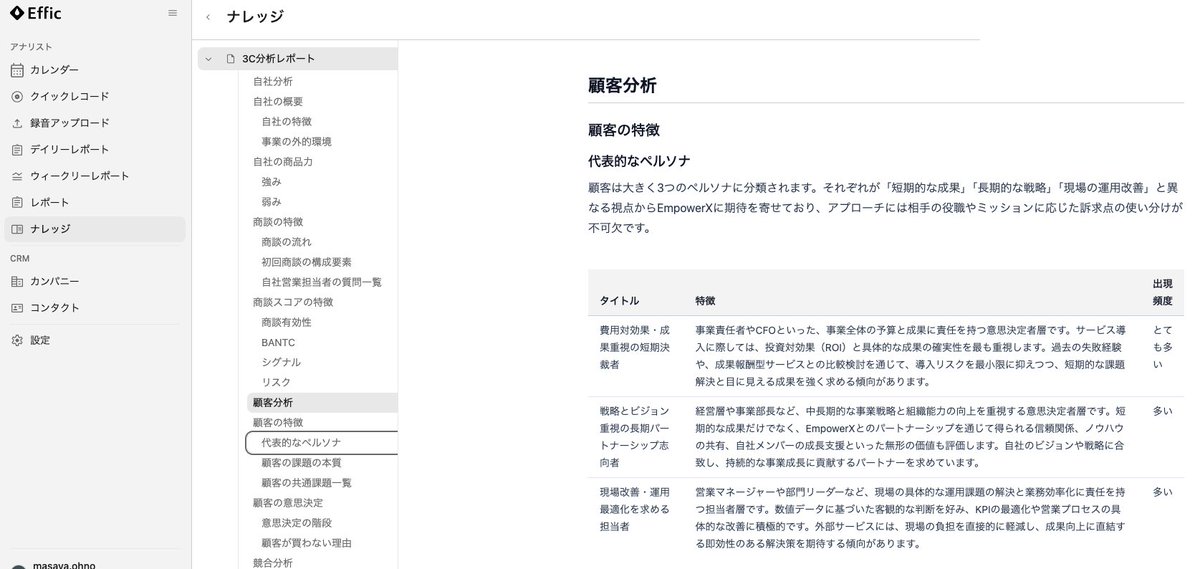The image size is (1200, 569).
Task: Click the document icon beside デイリーレポート
Action: point(17,149)
